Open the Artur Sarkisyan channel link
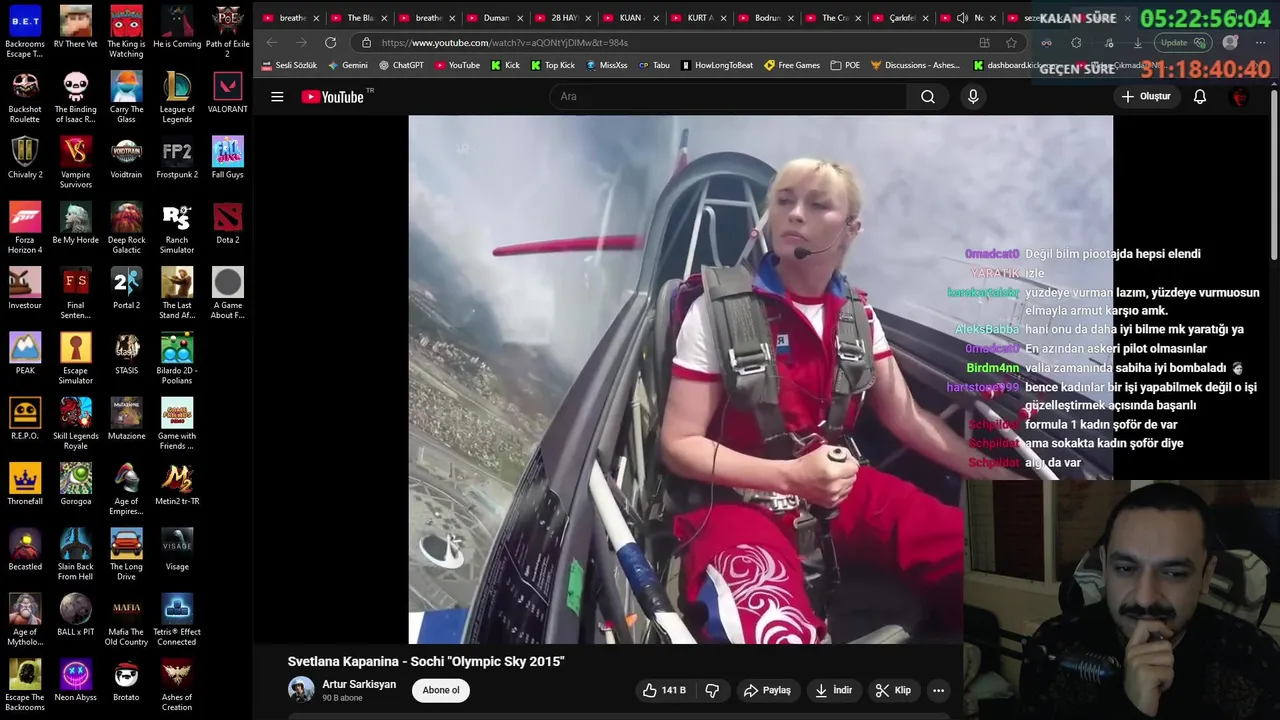The width and height of the screenshot is (1280, 720). 359,684
